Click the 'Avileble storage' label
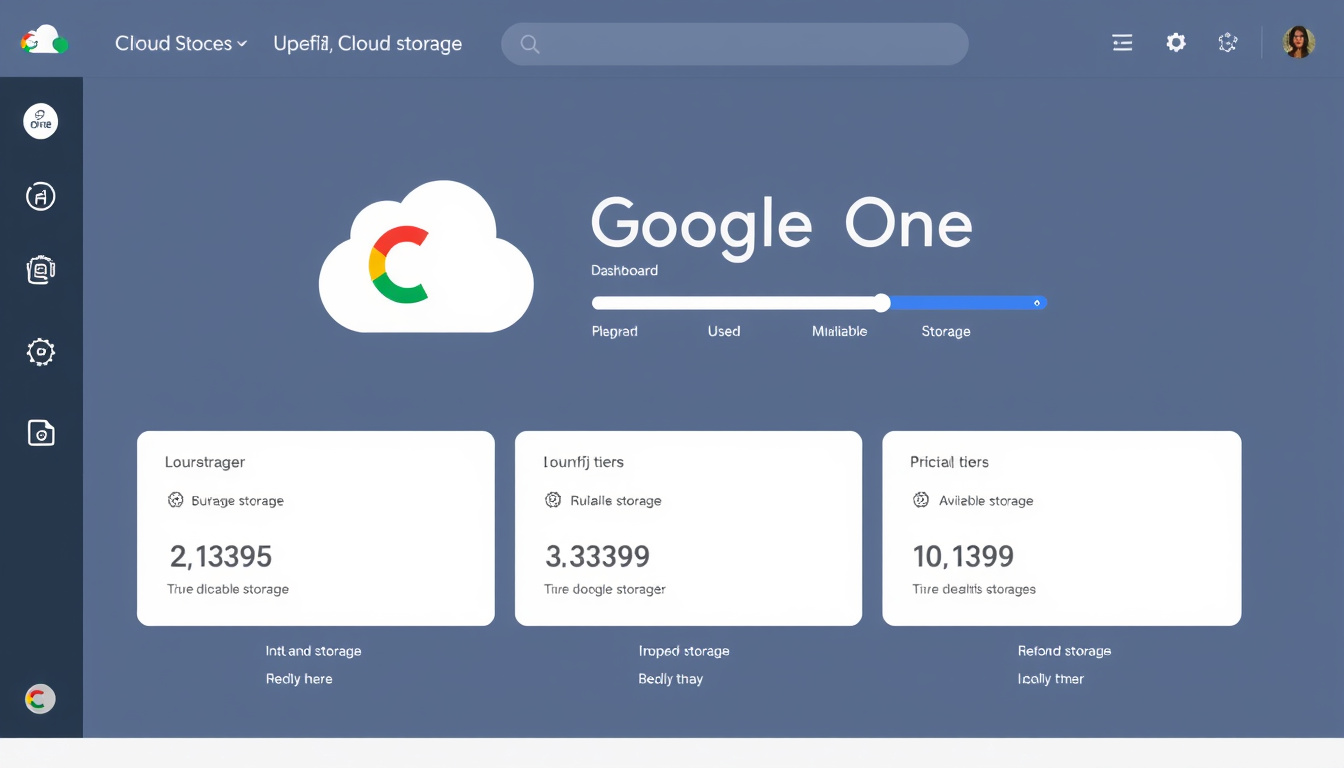 tap(986, 501)
